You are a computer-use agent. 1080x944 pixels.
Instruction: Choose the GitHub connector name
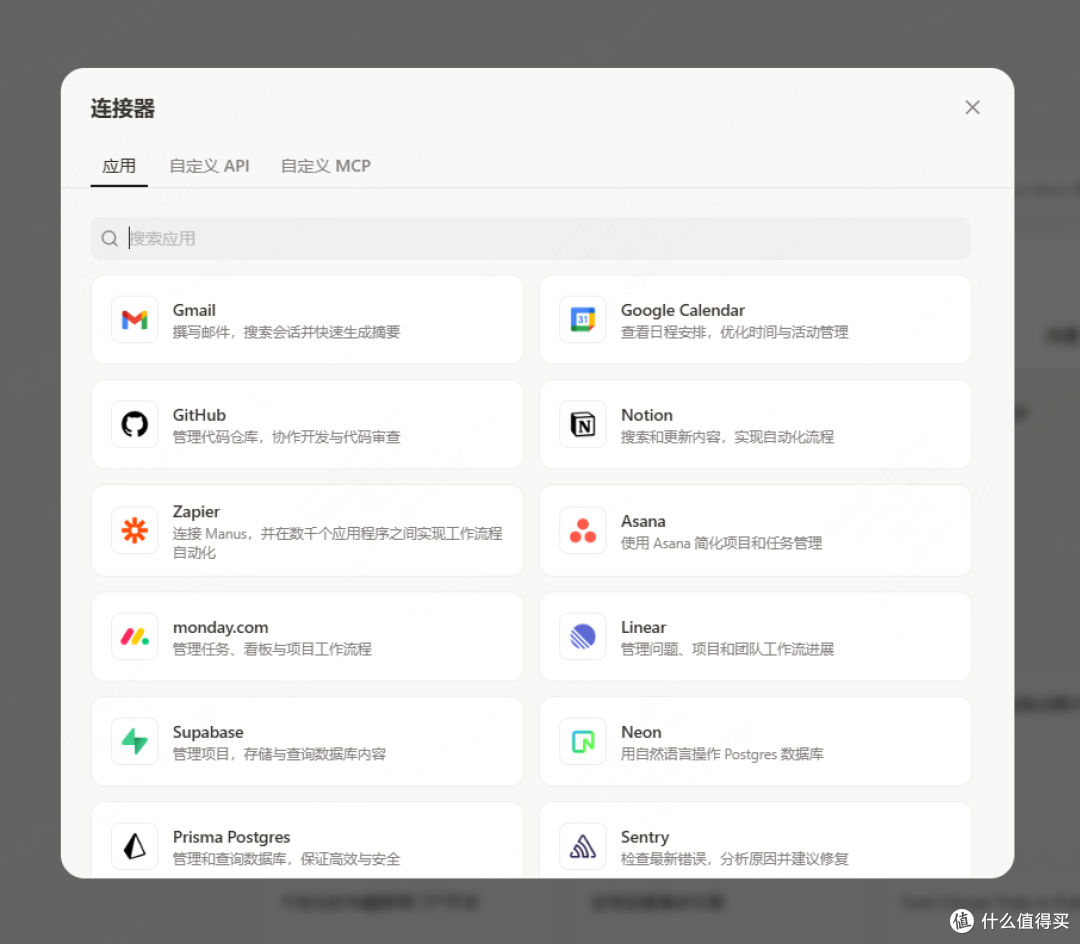click(199, 415)
